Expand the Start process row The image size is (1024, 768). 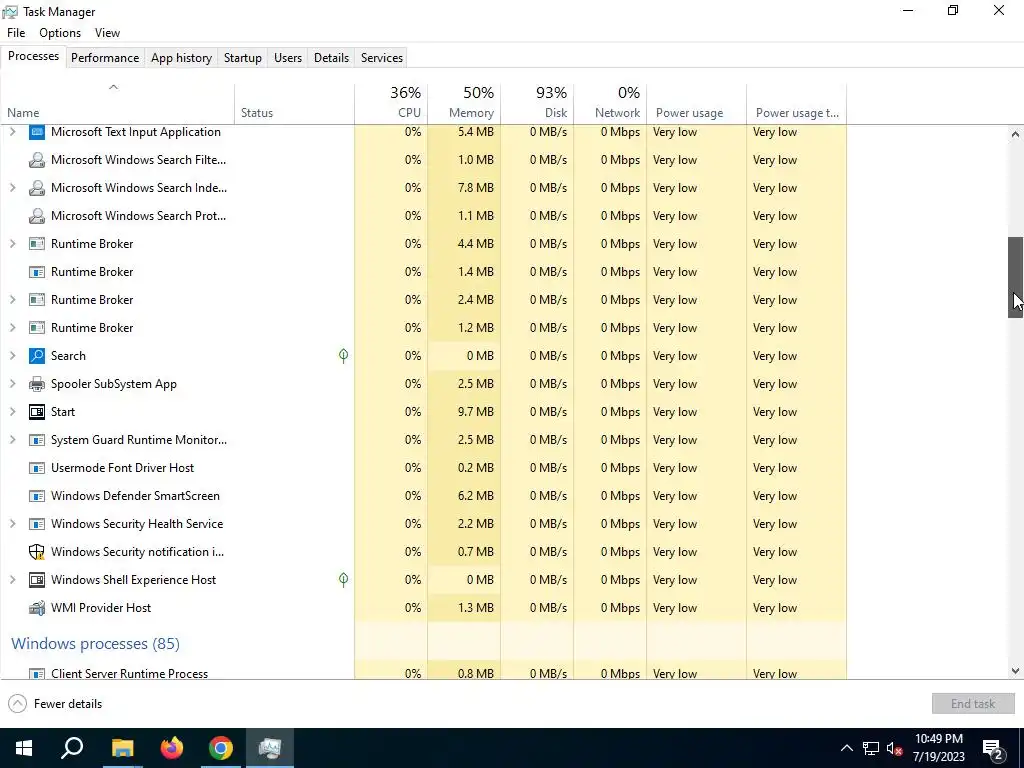coord(12,412)
